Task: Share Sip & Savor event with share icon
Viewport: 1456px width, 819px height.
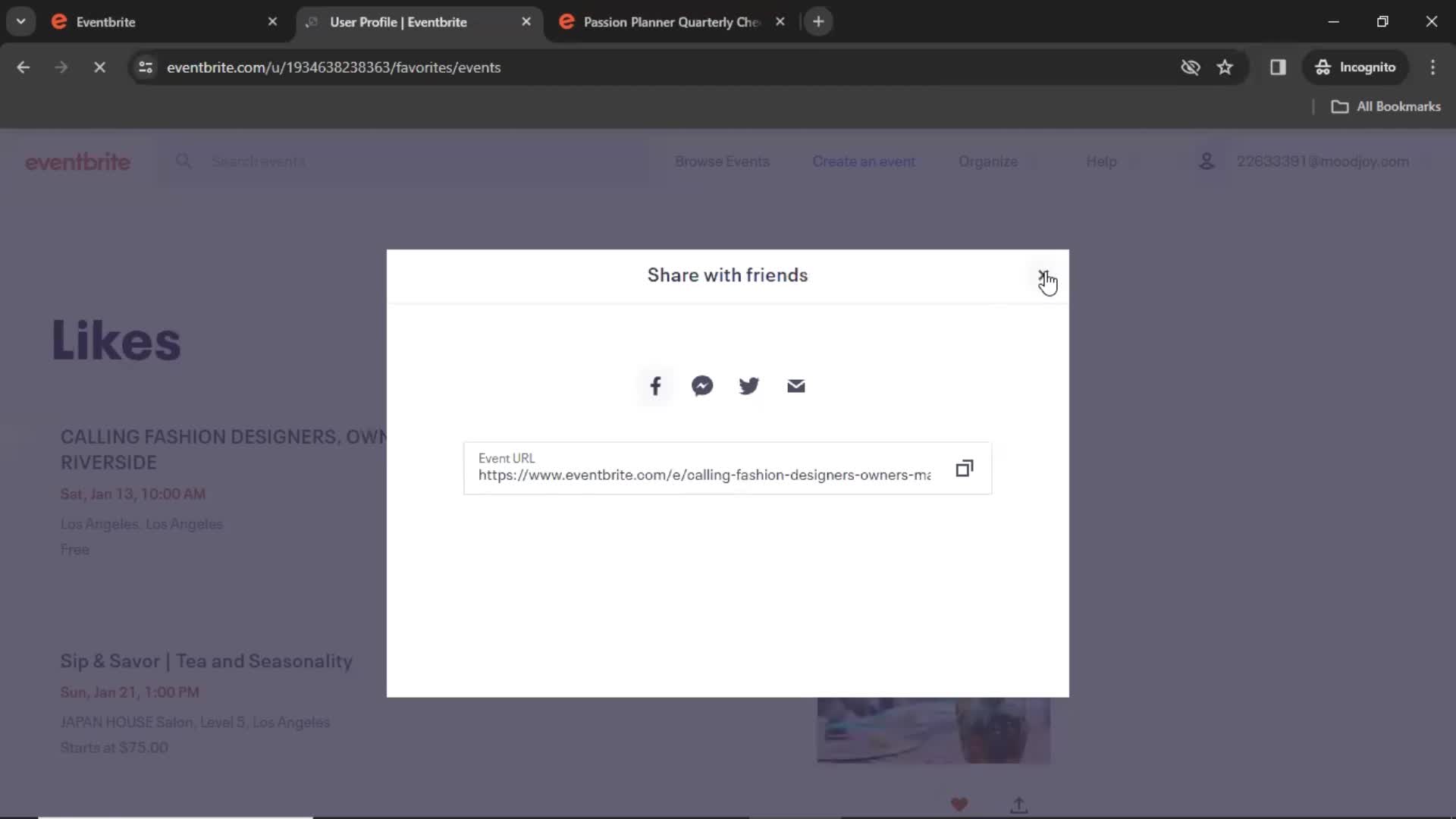Action: (1019, 805)
